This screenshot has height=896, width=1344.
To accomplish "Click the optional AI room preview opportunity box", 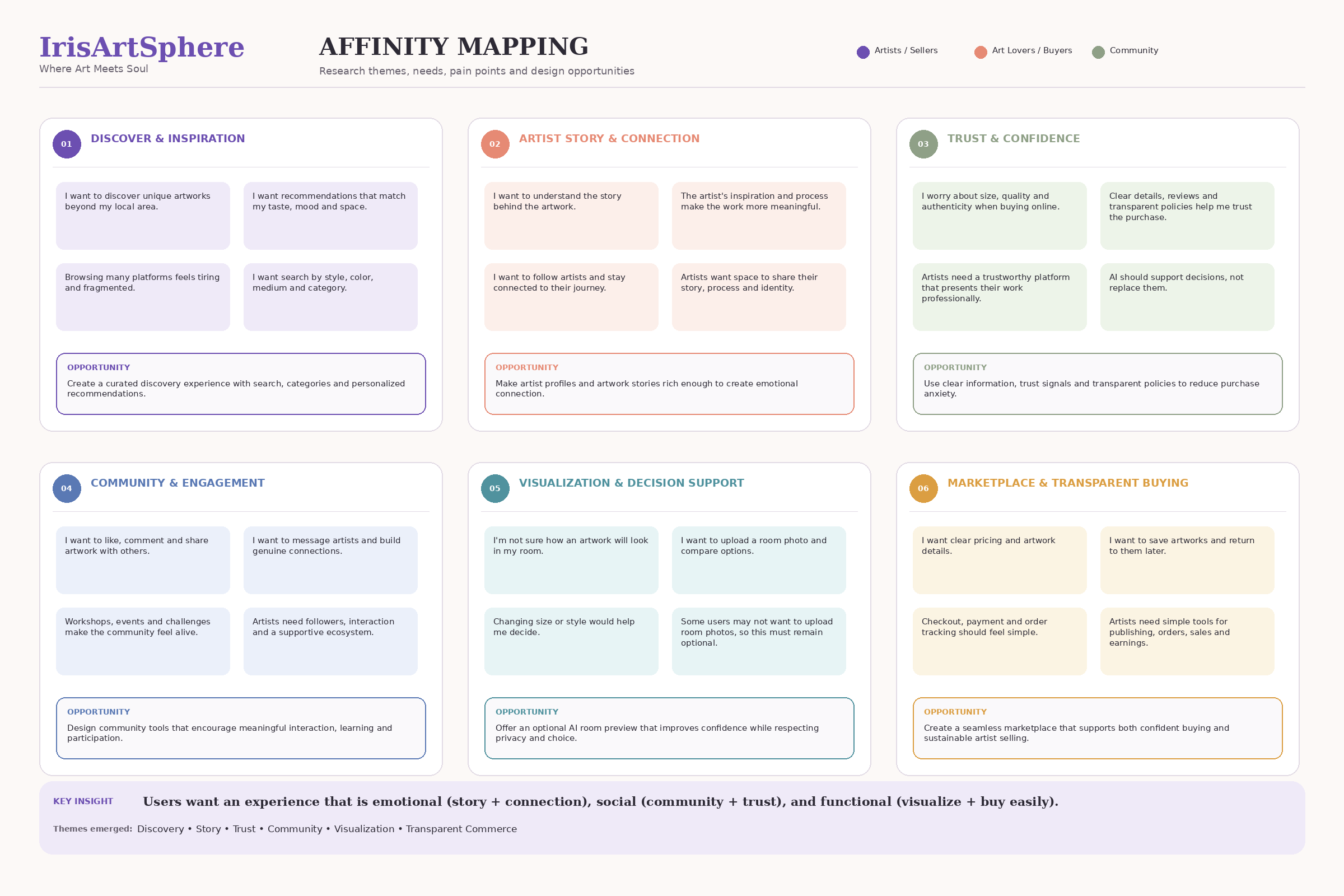I will click(669, 729).
